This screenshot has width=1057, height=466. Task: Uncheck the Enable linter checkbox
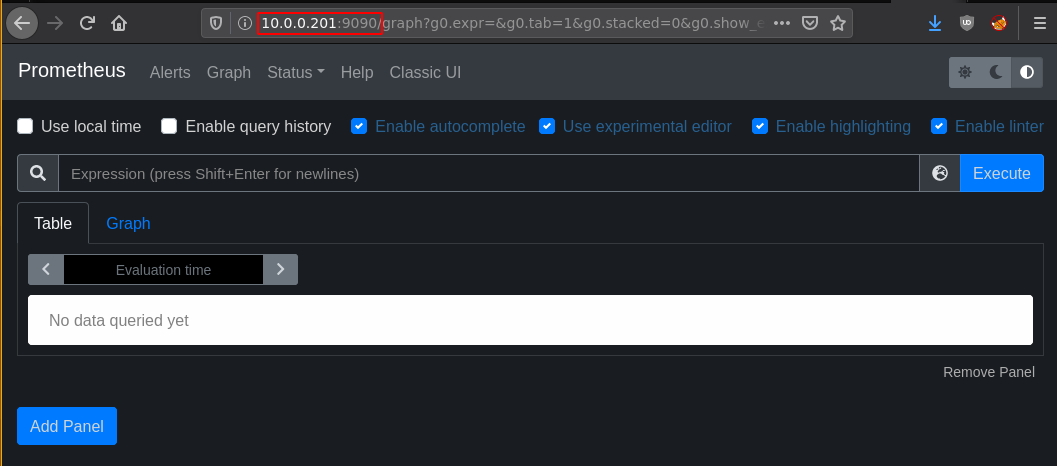(x=939, y=126)
